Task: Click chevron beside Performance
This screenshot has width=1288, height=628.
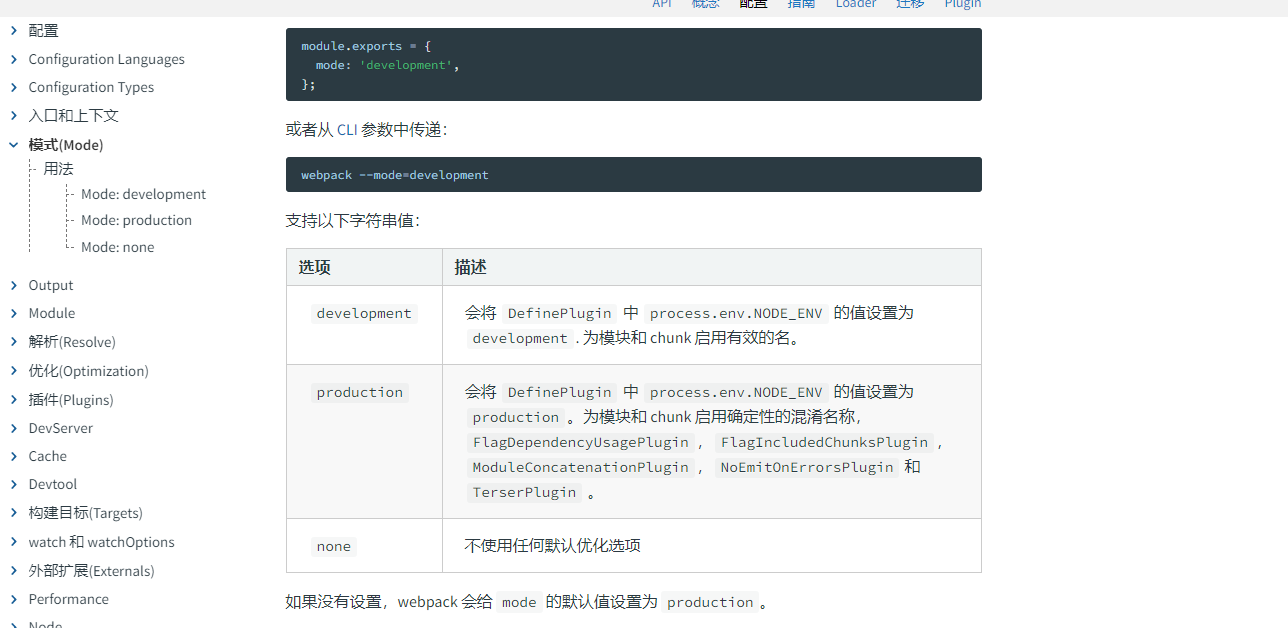Action: [14, 599]
